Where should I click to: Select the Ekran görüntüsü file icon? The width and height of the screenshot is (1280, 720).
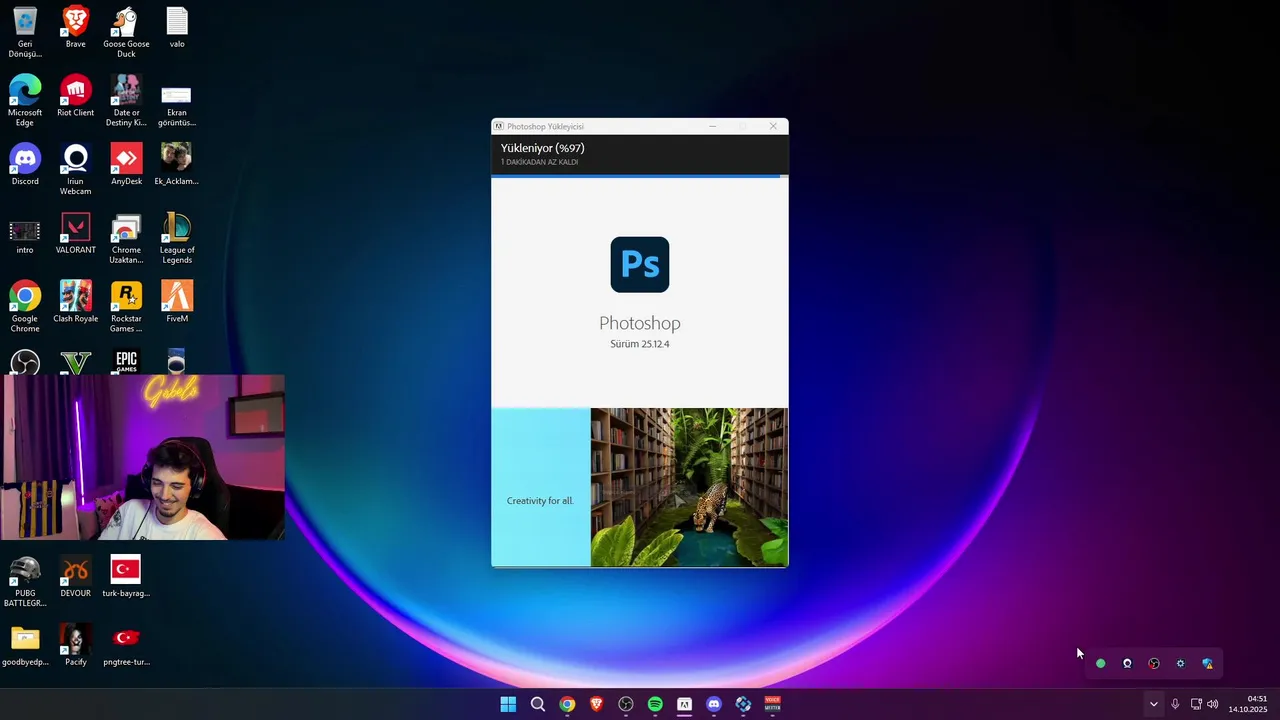(177, 94)
